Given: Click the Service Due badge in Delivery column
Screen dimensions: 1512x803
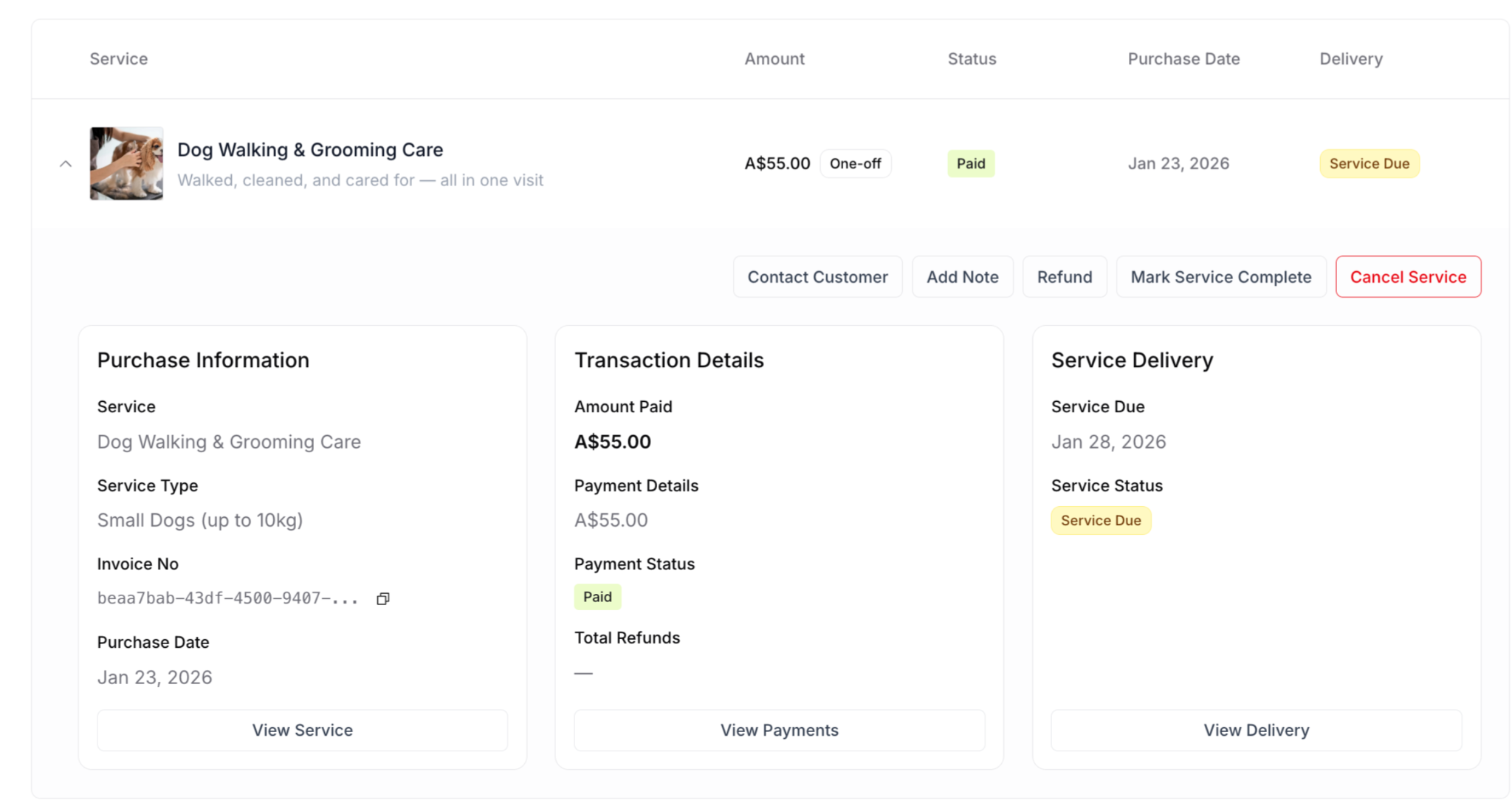Looking at the screenshot, I should 1369,164.
